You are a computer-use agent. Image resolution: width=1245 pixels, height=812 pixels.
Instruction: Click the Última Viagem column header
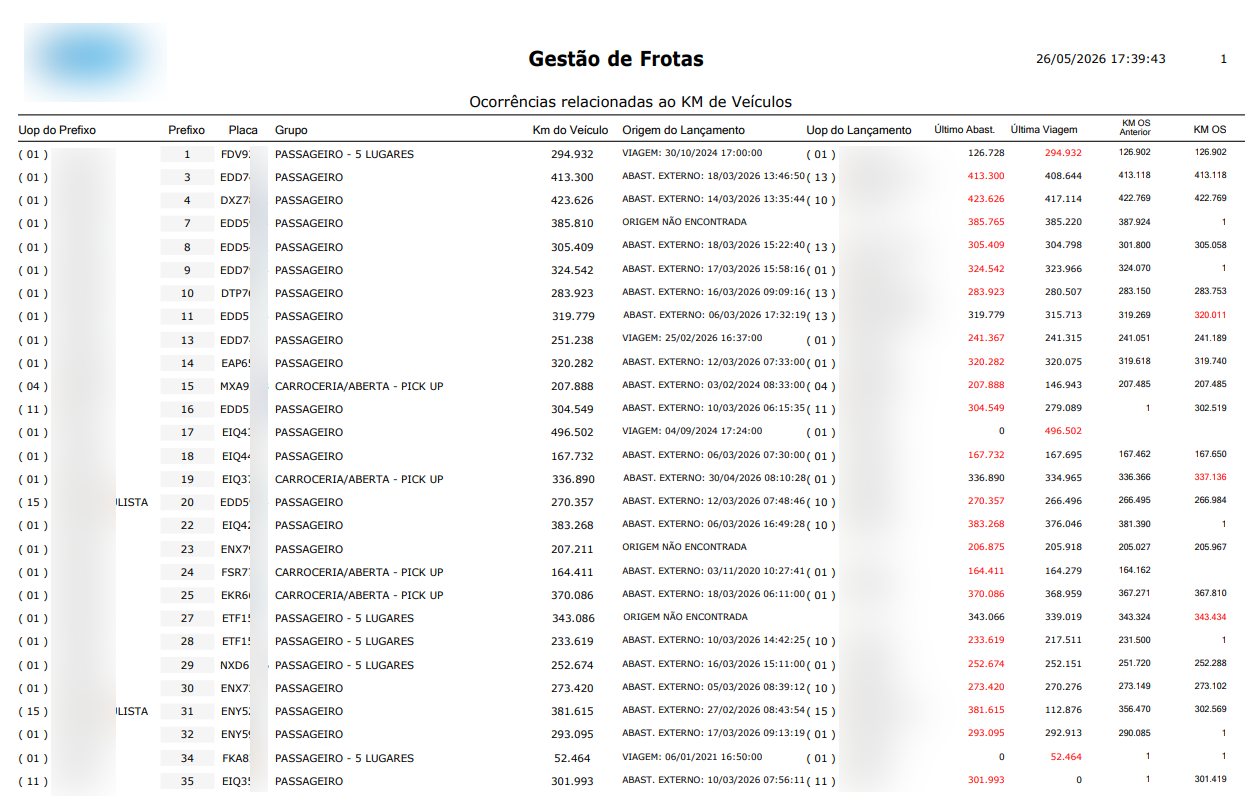[x=1044, y=130]
